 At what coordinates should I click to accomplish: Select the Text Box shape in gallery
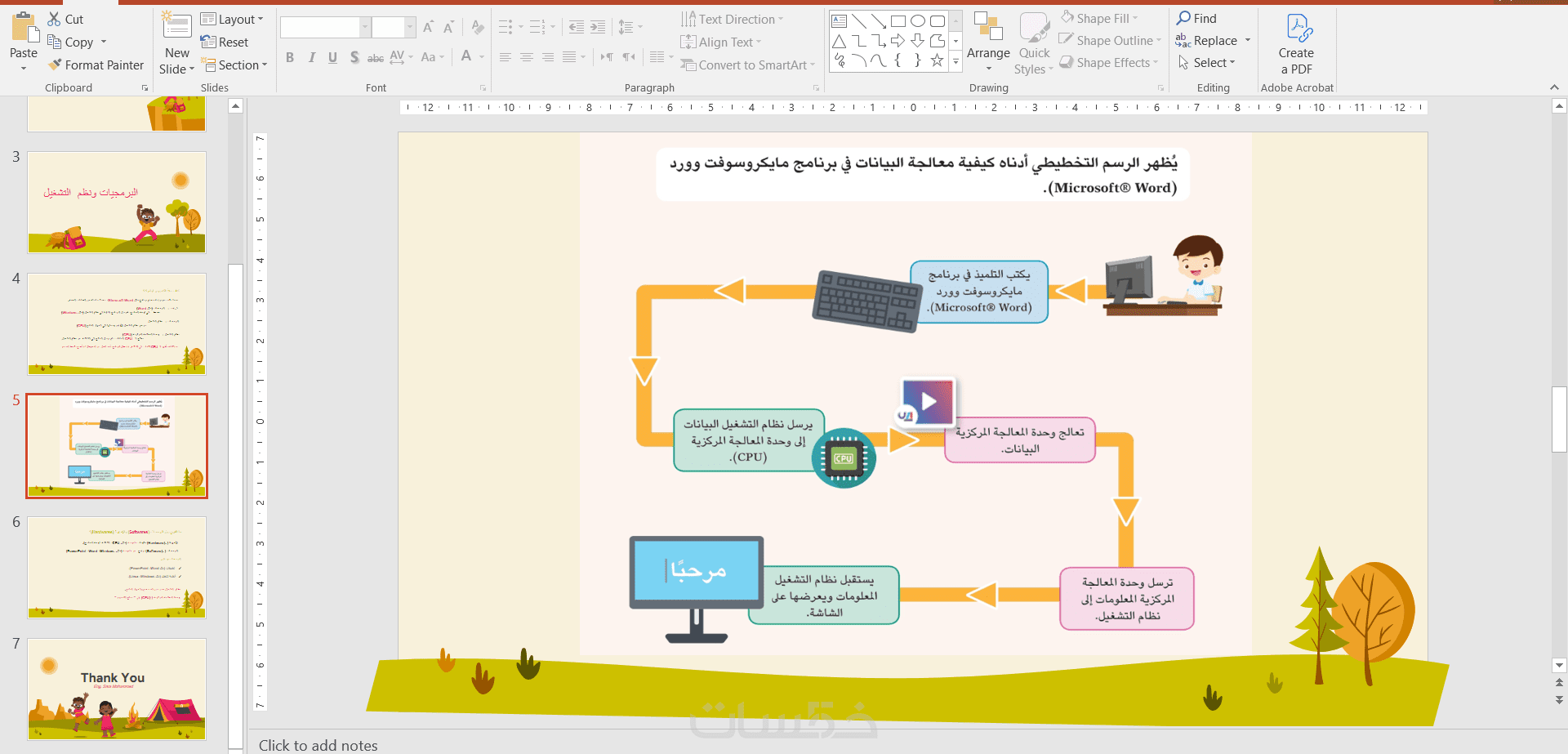pyautogui.click(x=839, y=21)
